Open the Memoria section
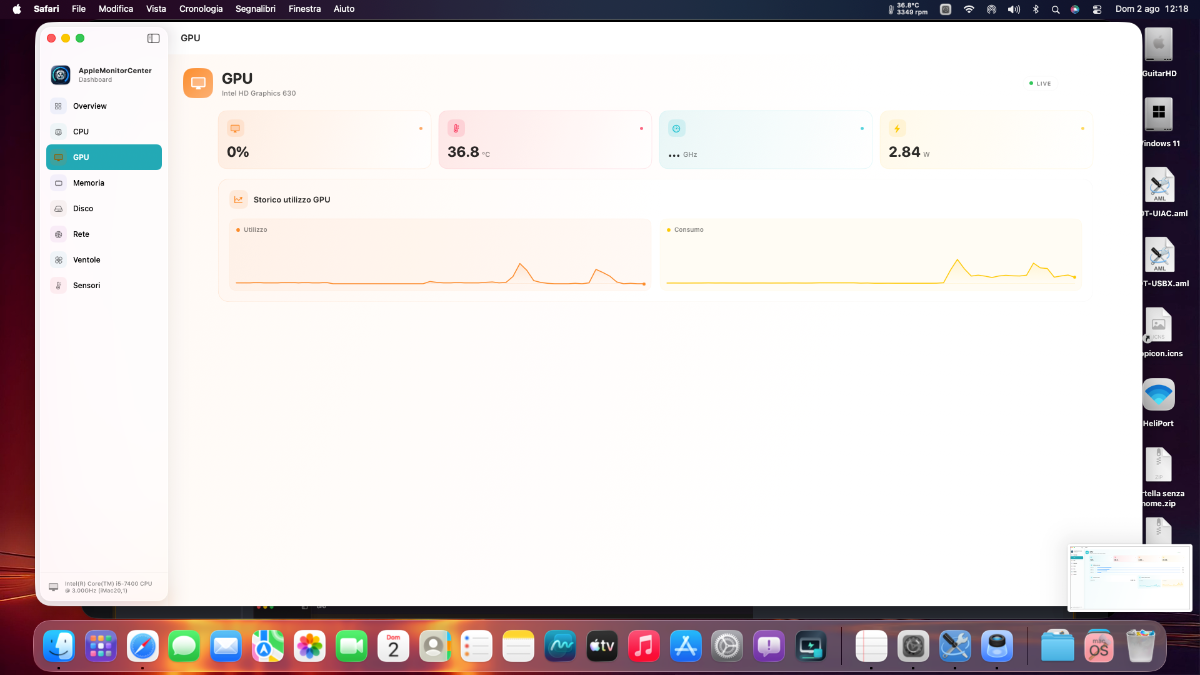 click(x=104, y=183)
